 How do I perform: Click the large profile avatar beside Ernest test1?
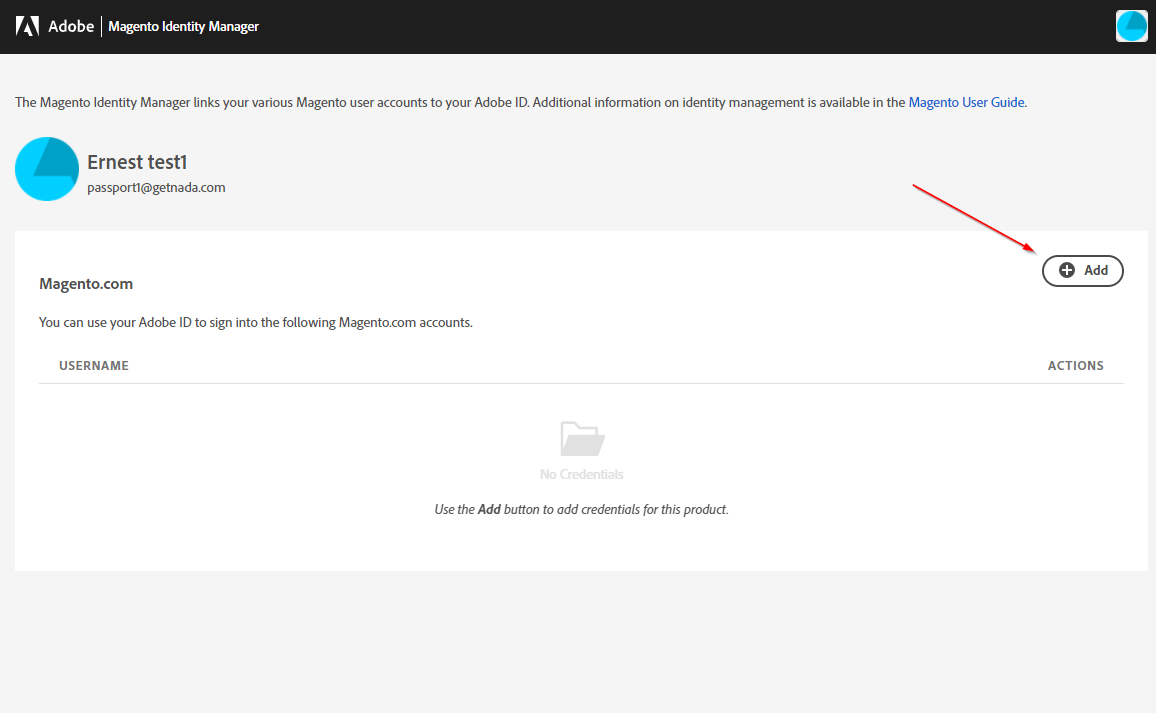[x=47, y=169]
